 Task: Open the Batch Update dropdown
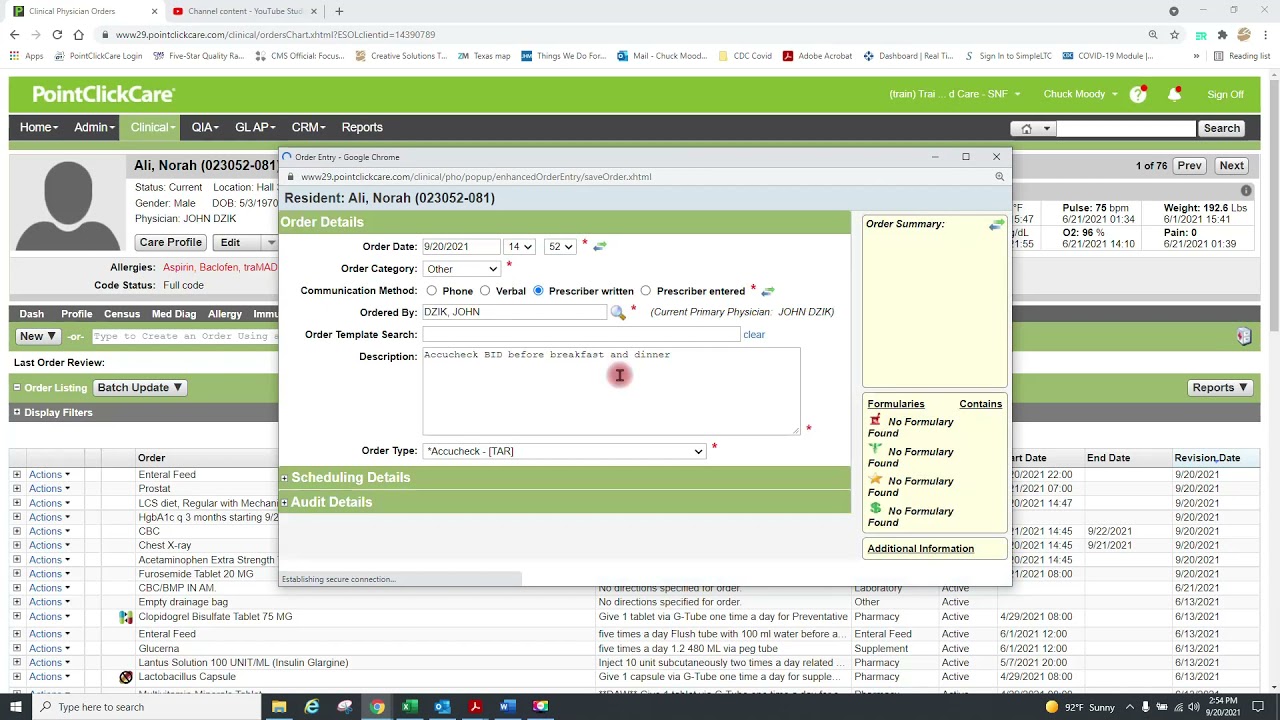(139, 388)
